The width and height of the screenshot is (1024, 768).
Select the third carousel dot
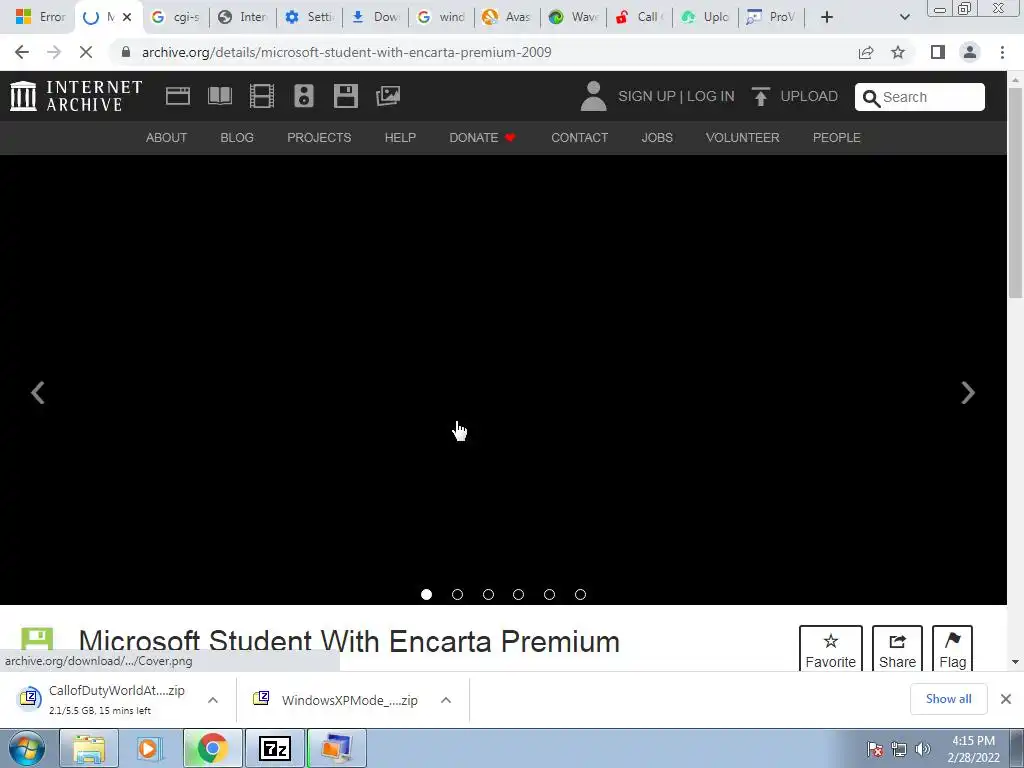[488, 594]
